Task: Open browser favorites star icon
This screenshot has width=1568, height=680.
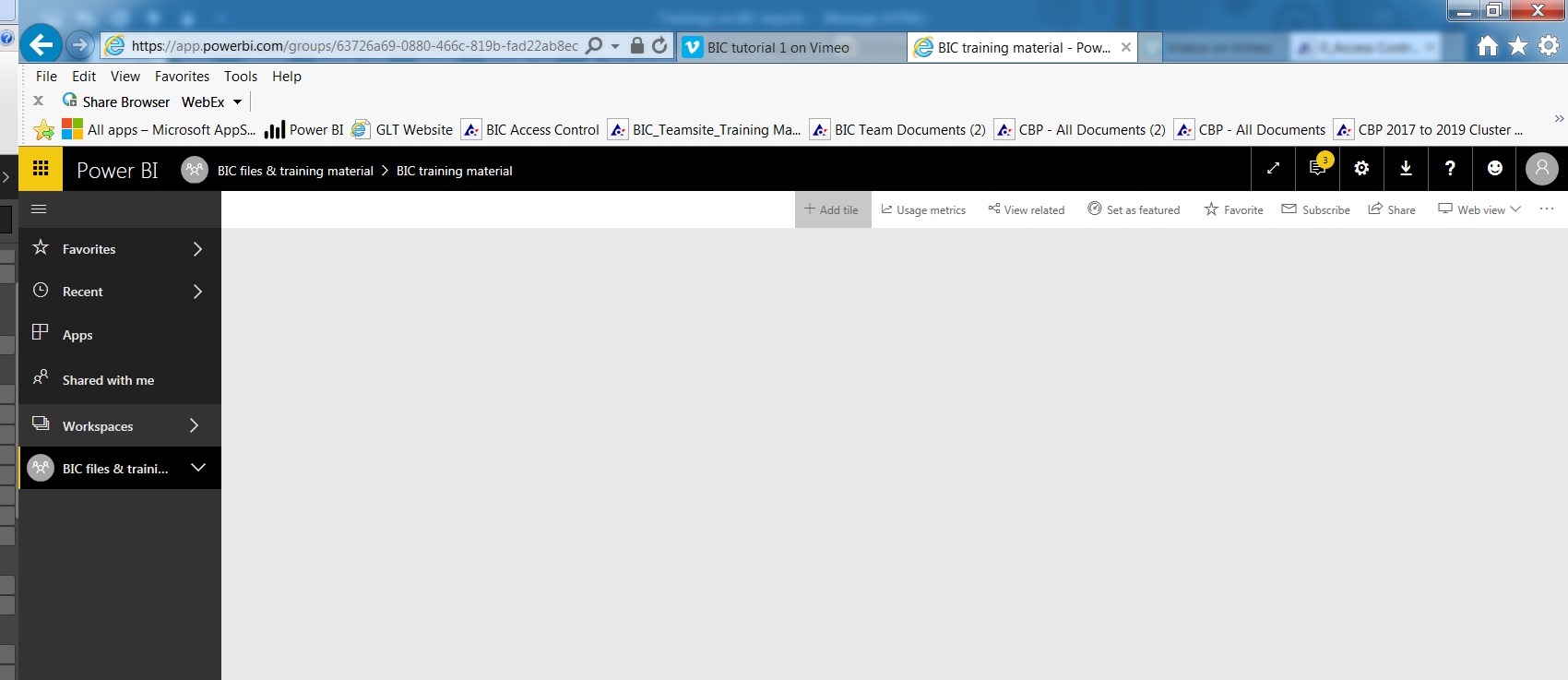Action: [1518, 46]
